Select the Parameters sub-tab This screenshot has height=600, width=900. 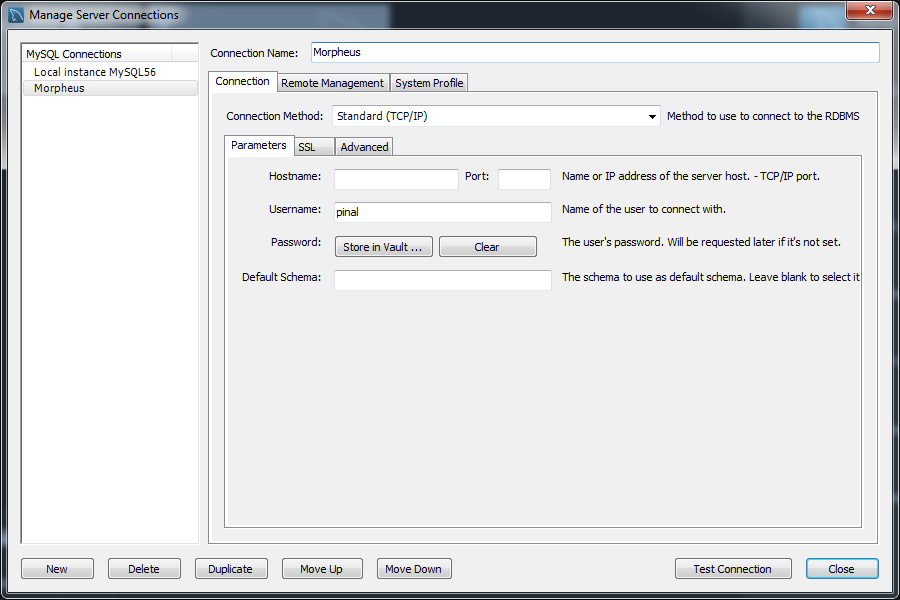tap(258, 145)
